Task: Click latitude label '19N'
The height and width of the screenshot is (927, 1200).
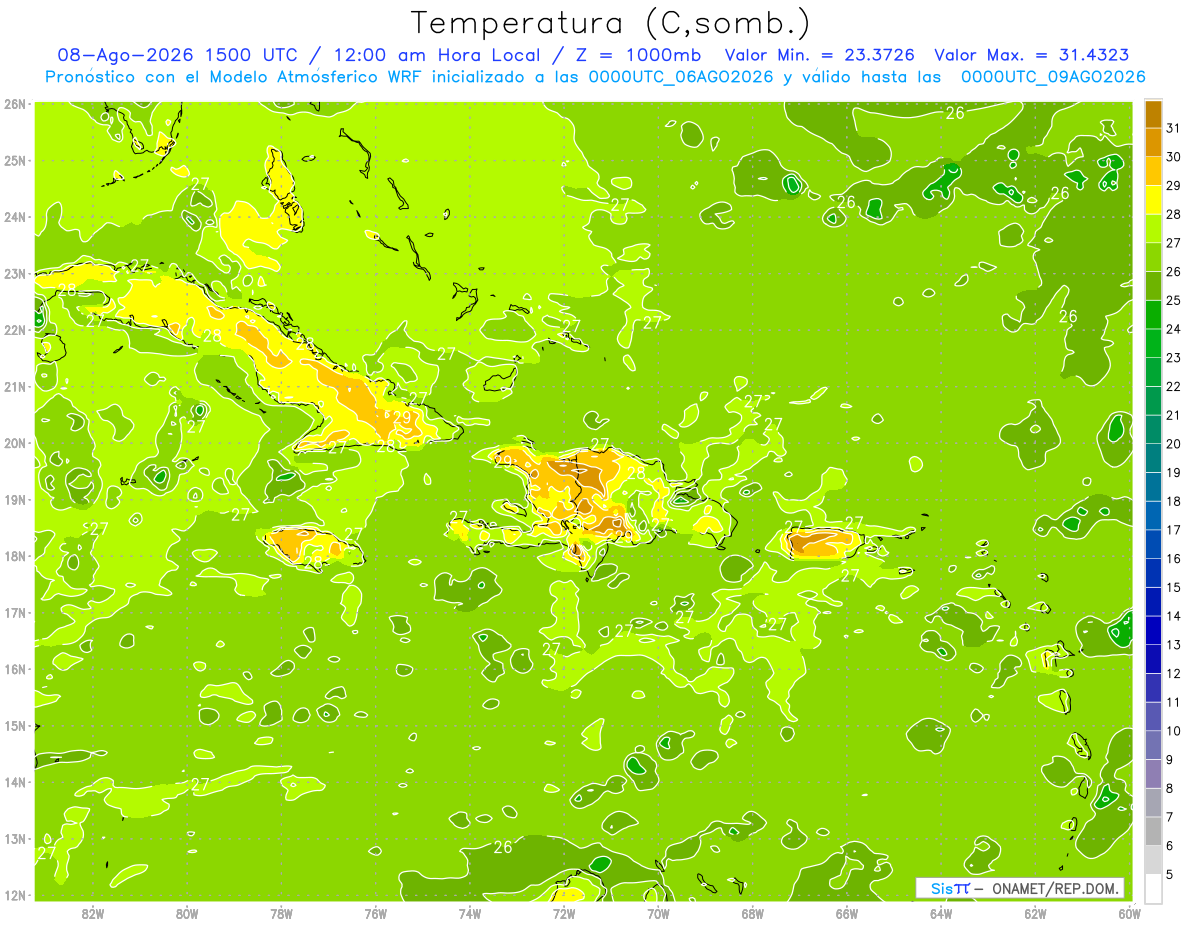Action: tap(15, 500)
